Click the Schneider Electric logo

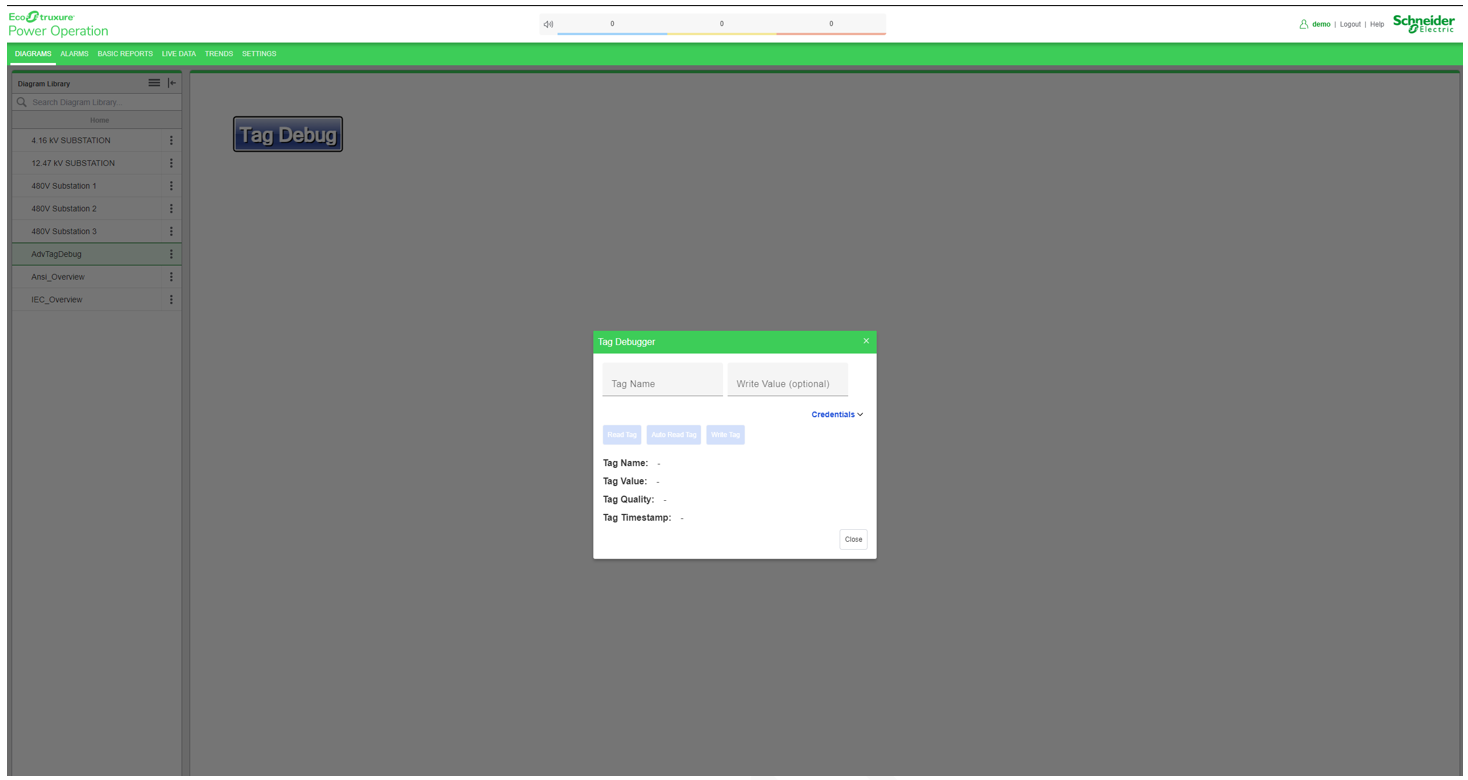pyautogui.click(x=1424, y=24)
